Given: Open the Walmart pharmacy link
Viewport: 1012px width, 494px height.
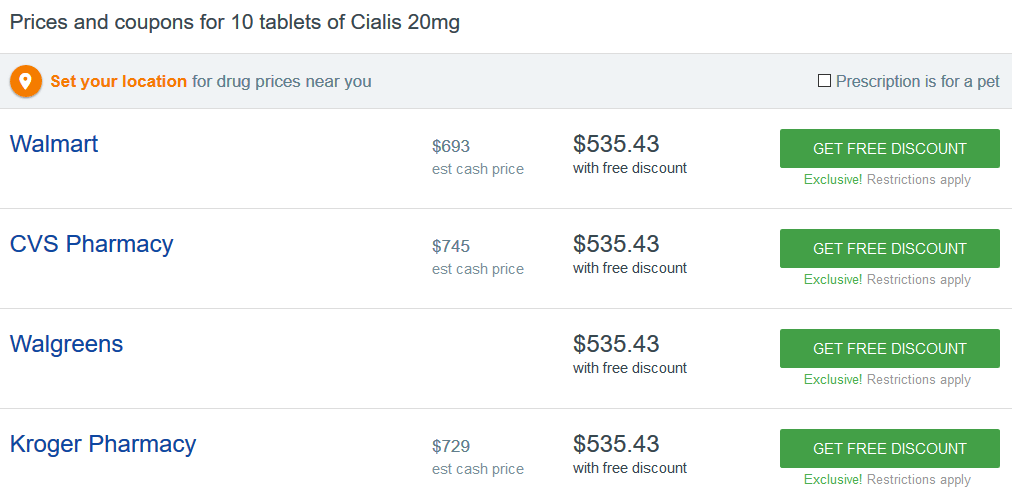Looking at the screenshot, I should [54, 143].
